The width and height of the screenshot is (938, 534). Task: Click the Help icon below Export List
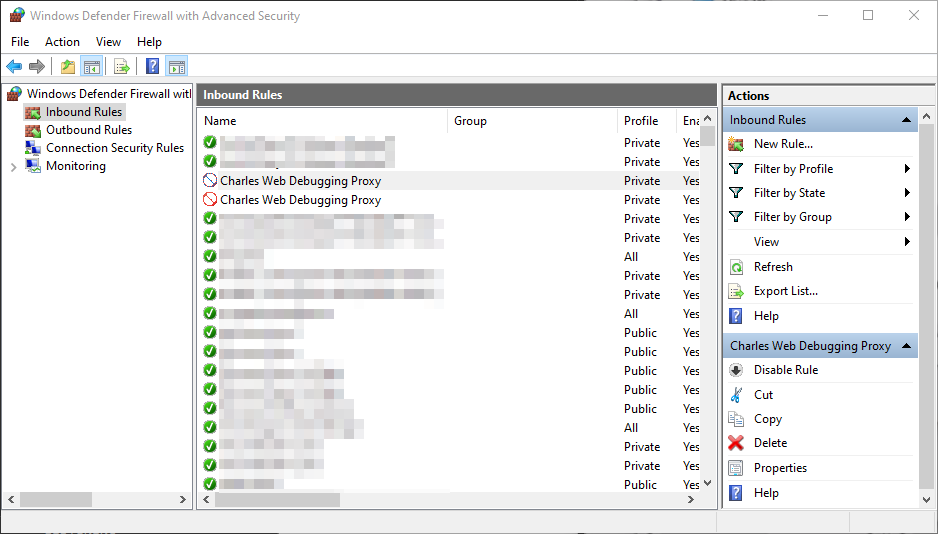click(736, 316)
